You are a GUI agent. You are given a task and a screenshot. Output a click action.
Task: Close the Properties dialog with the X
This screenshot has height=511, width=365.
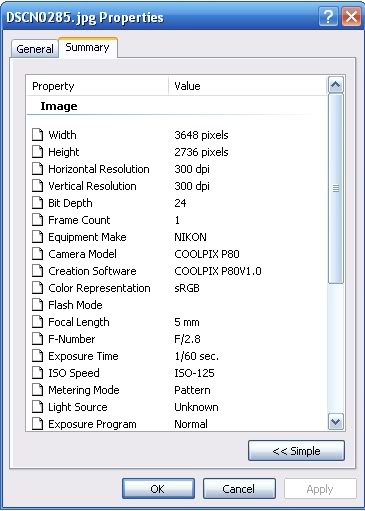[x=351, y=17]
